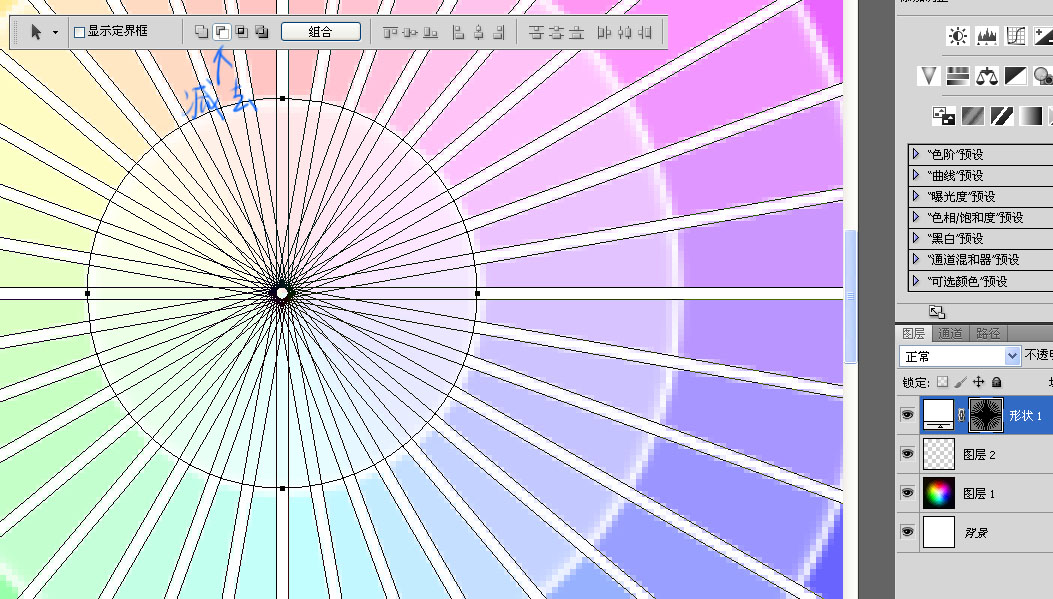
Task: Align bottom edges of paths
Action: click(x=430, y=32)
